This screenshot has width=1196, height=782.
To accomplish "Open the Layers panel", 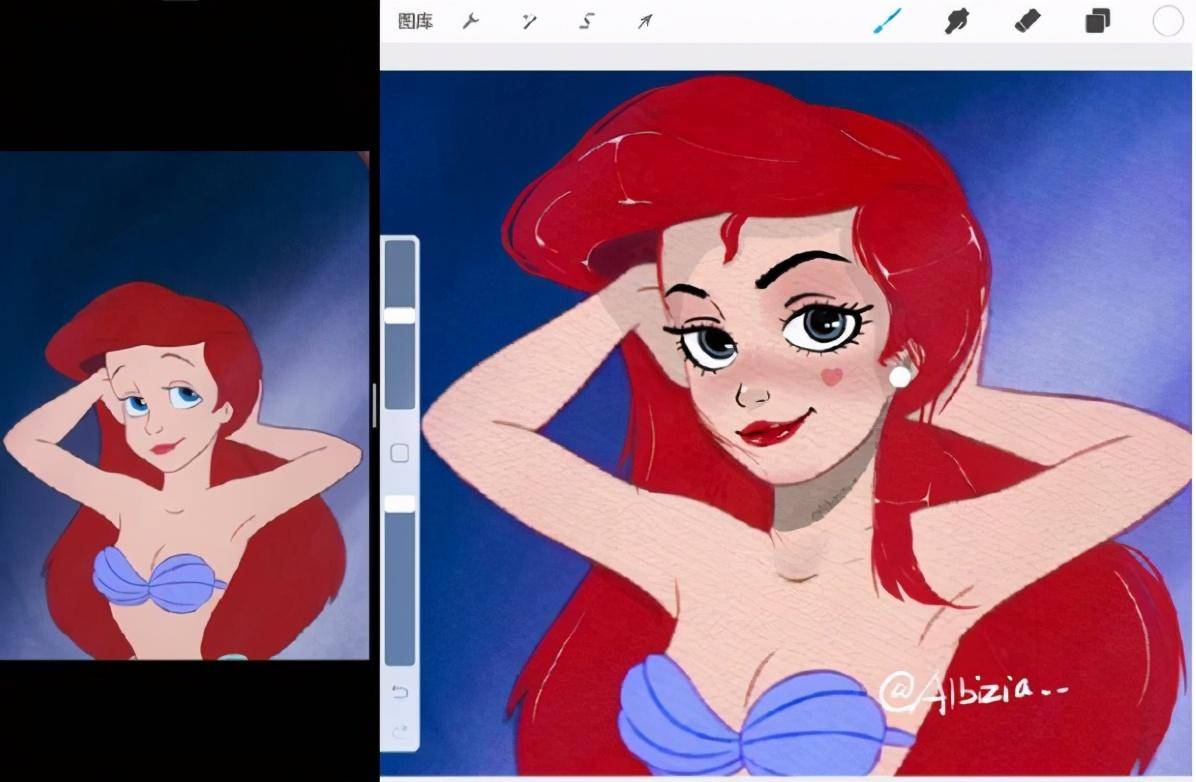I will [1097, 21].
